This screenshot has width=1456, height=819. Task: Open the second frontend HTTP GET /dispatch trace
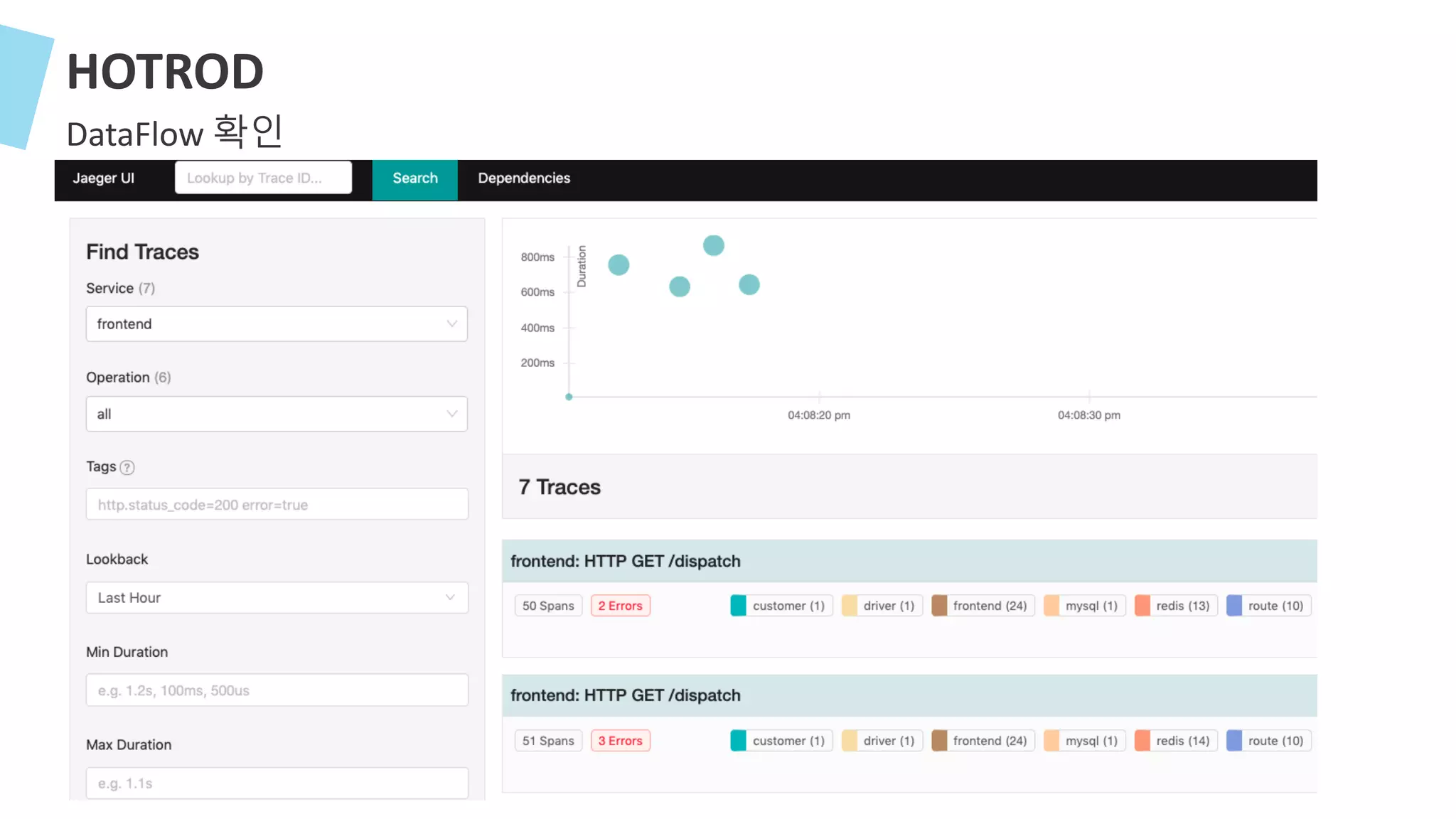point(909,695)
